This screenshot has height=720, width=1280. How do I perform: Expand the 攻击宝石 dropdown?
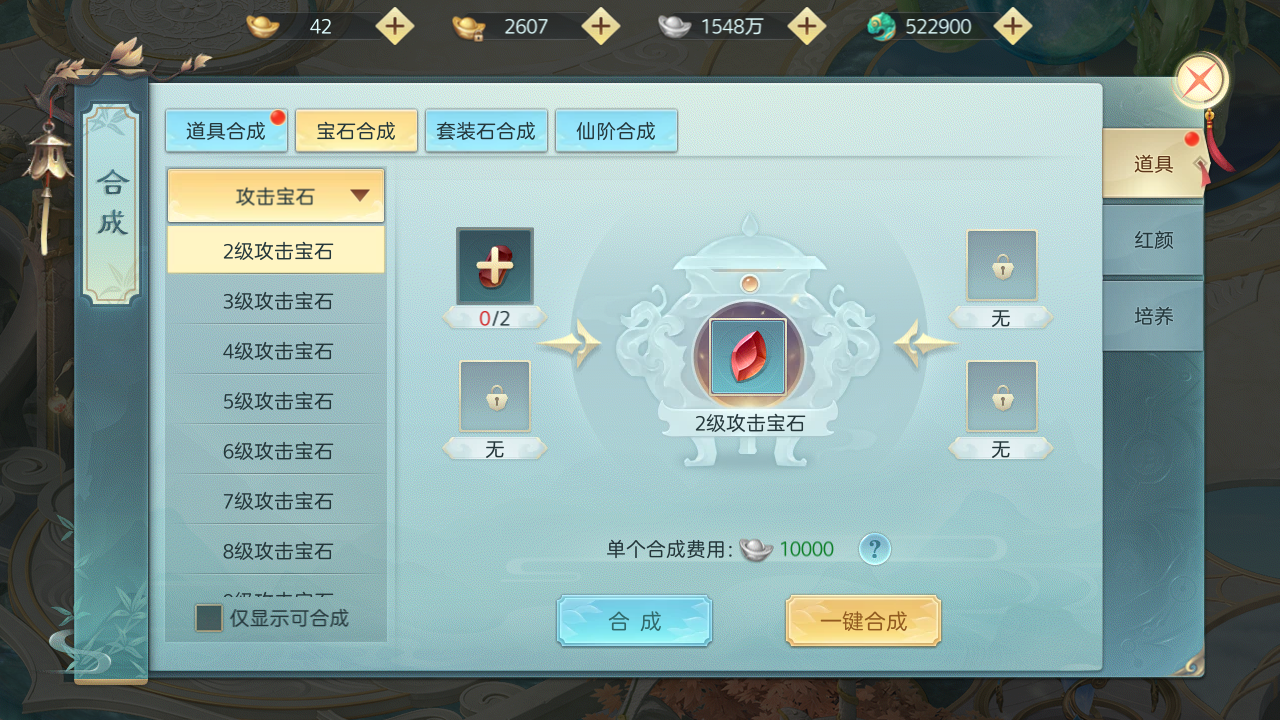point(276,196)
